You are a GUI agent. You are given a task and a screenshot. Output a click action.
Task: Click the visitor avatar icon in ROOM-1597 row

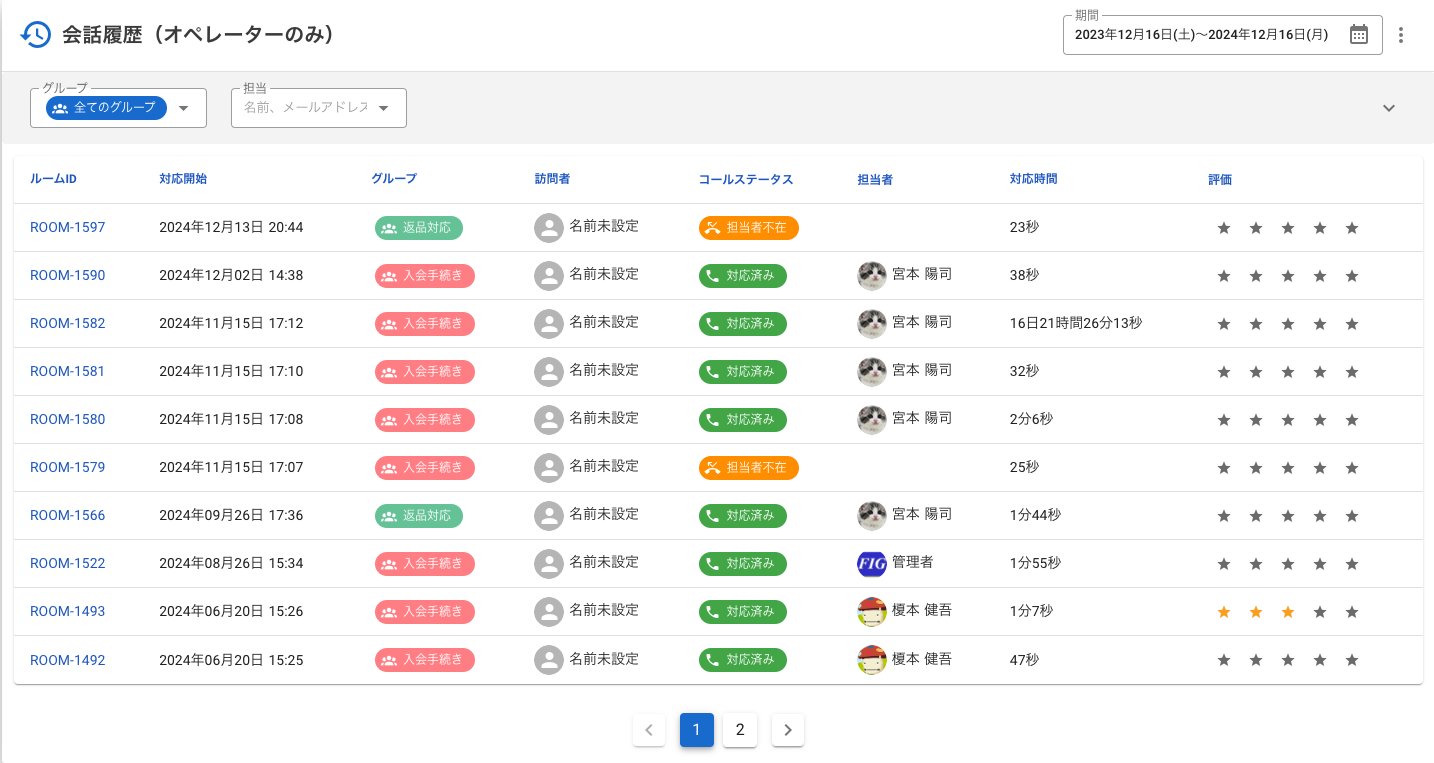(x=548, y=228)
